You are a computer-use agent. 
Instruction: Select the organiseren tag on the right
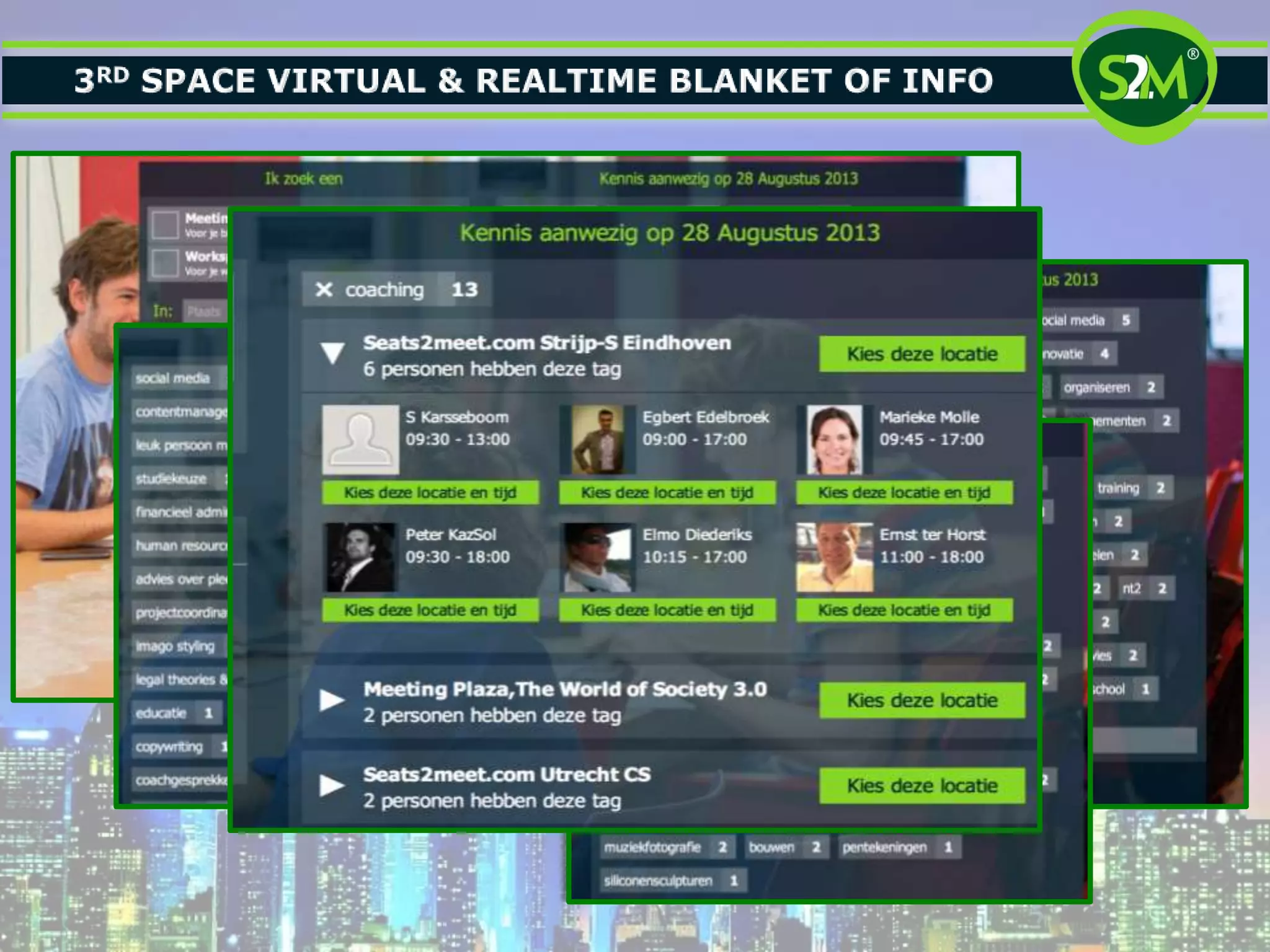pyautogui.click(x=1097, y=387)
